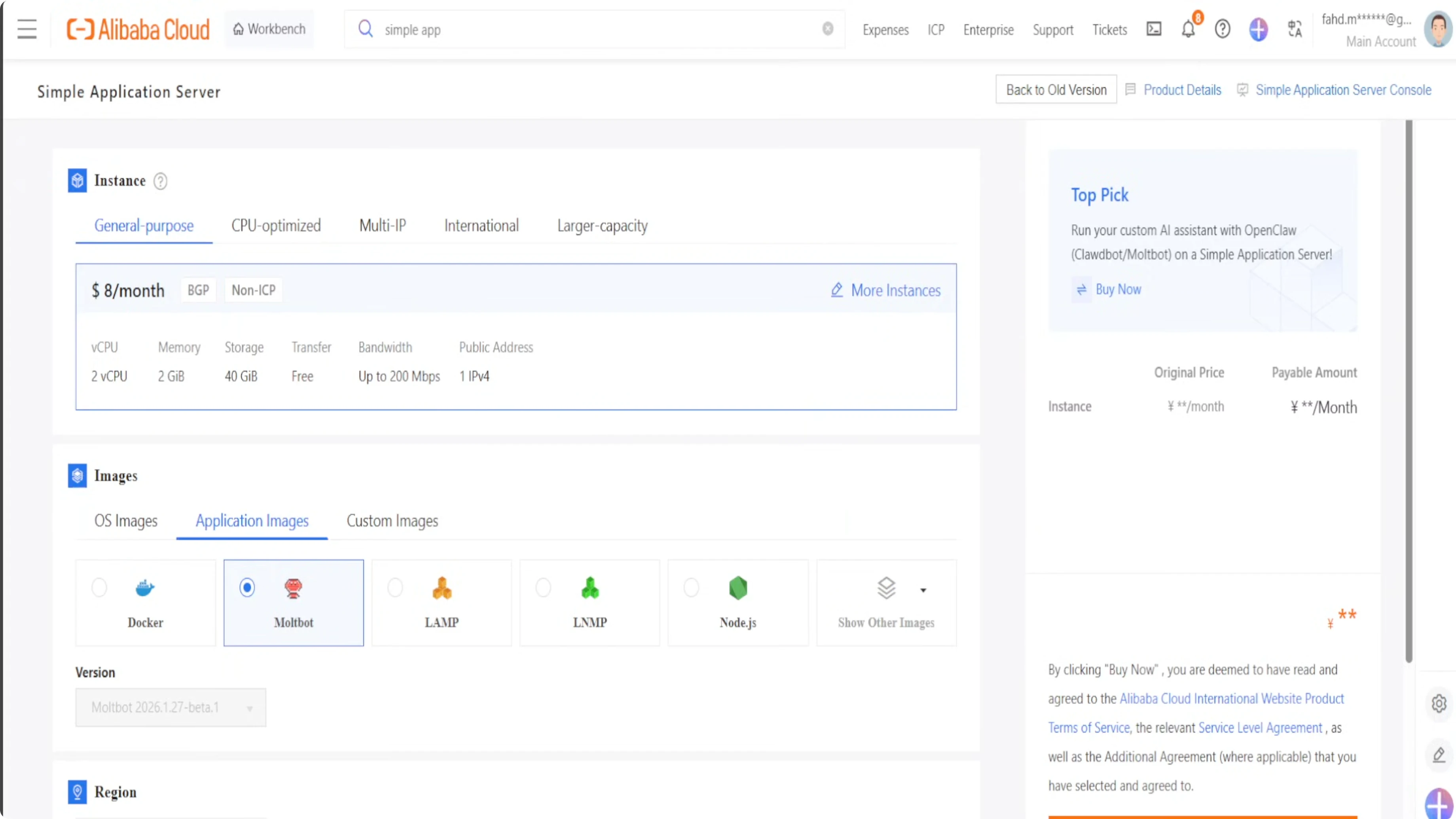The width and height of the screenshot is (1456, 819).
Task: Click Back to Old Version button
Action: pyautogui.click(x=1056, y=90)
